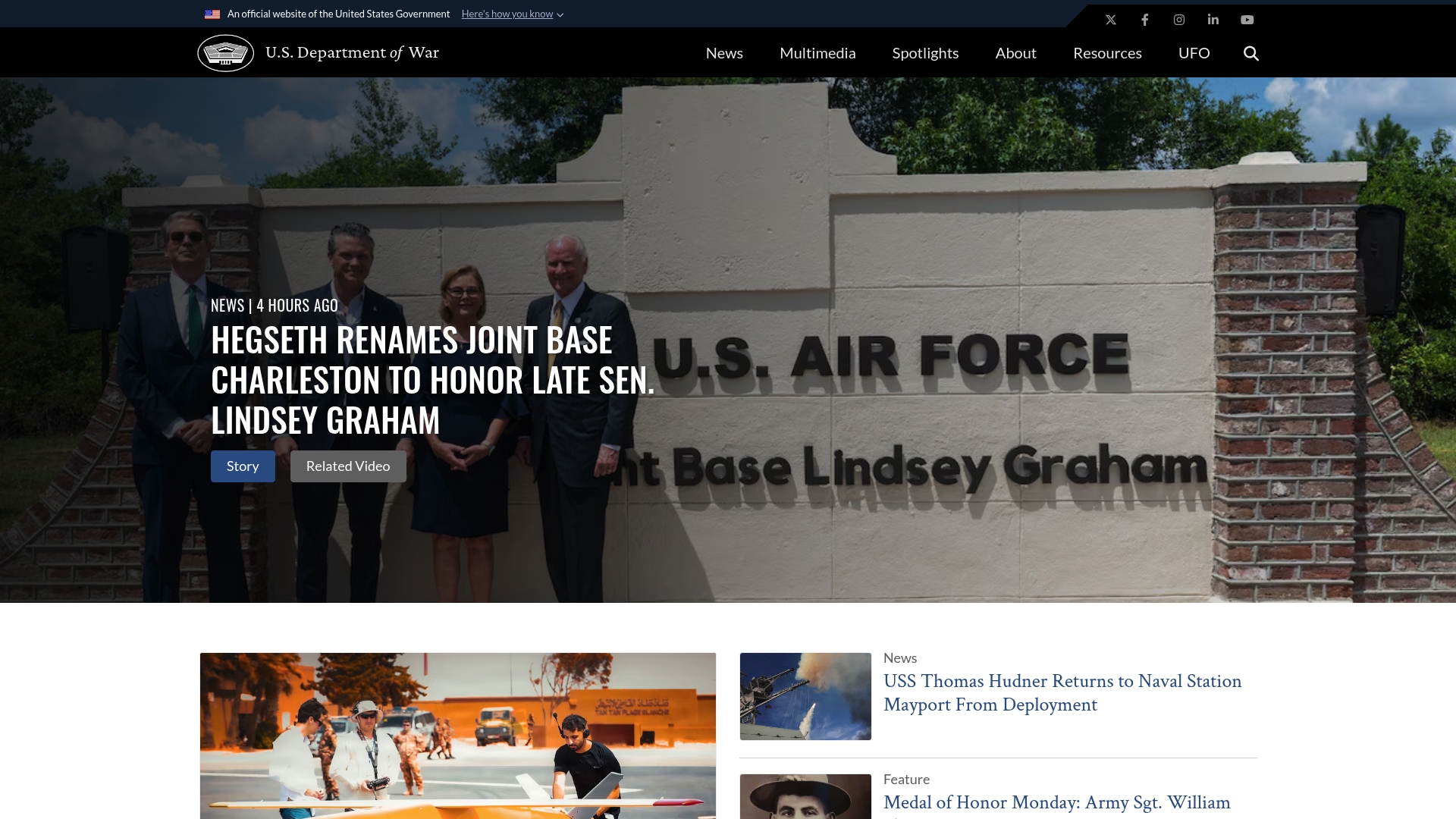Open the Instagram social icon
The height and width of the screenshot is (819, 1456).
[x=1179, y=20]
